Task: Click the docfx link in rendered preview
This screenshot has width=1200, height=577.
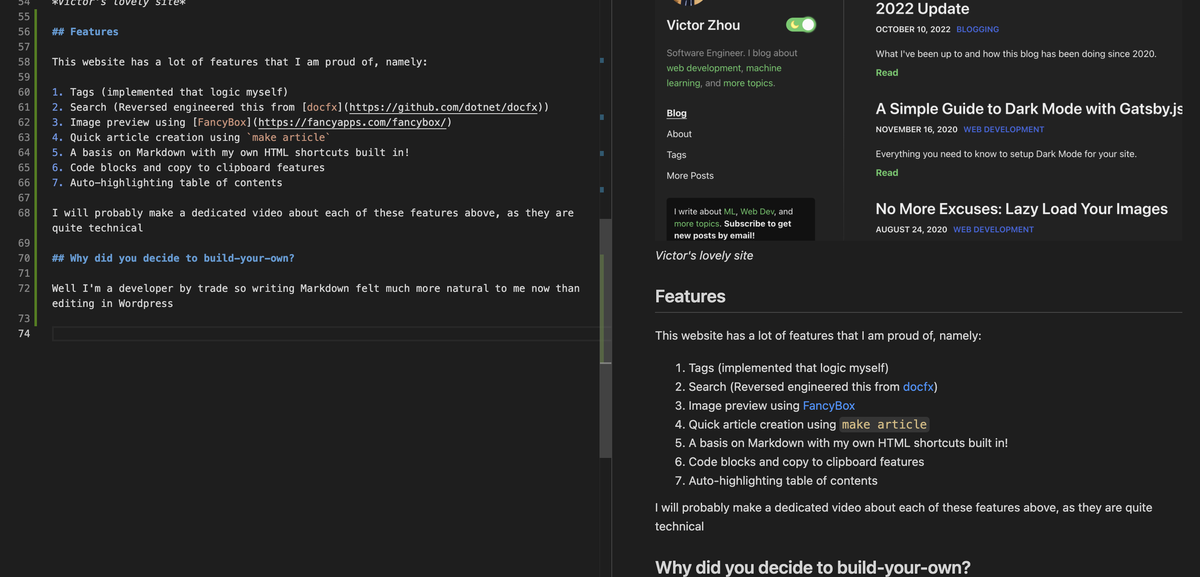Action: pyautogui.click(x=918, y=387)
